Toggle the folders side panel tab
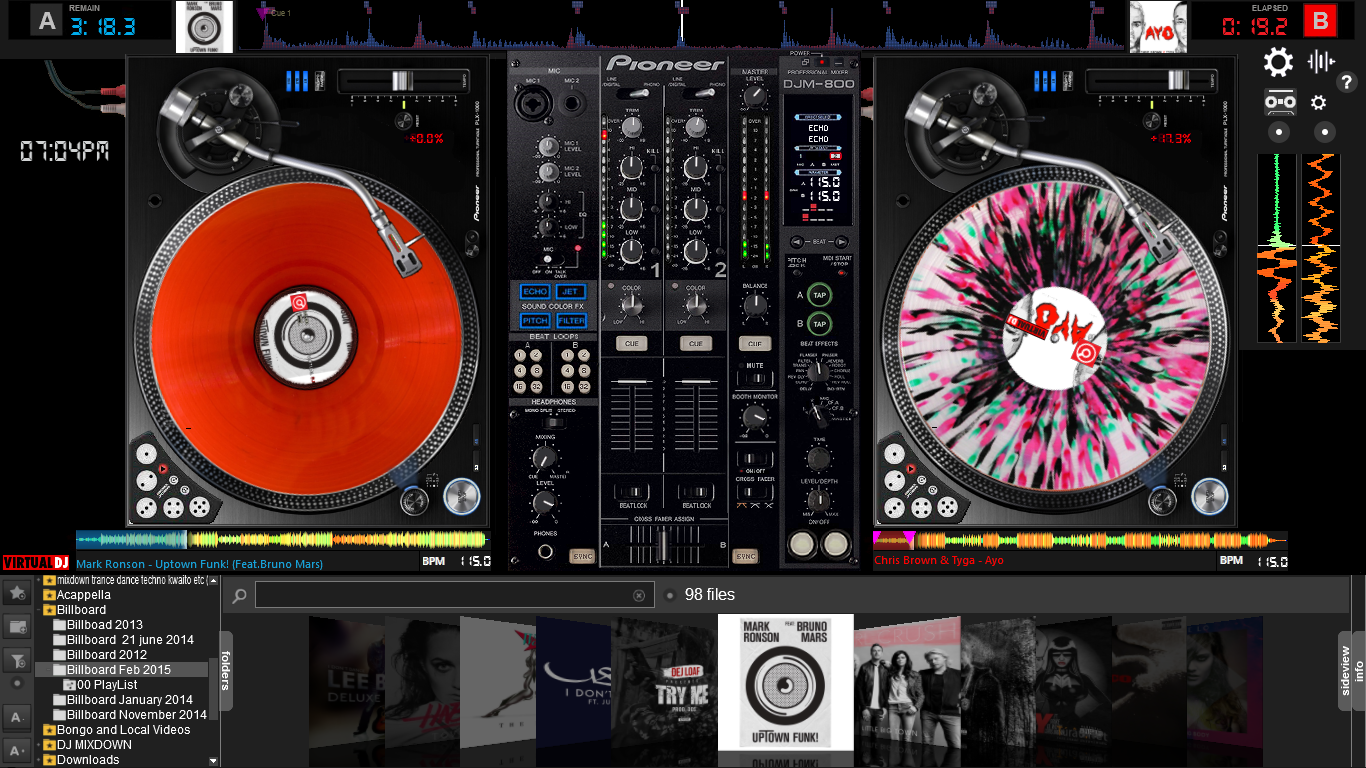 [226, 670]
